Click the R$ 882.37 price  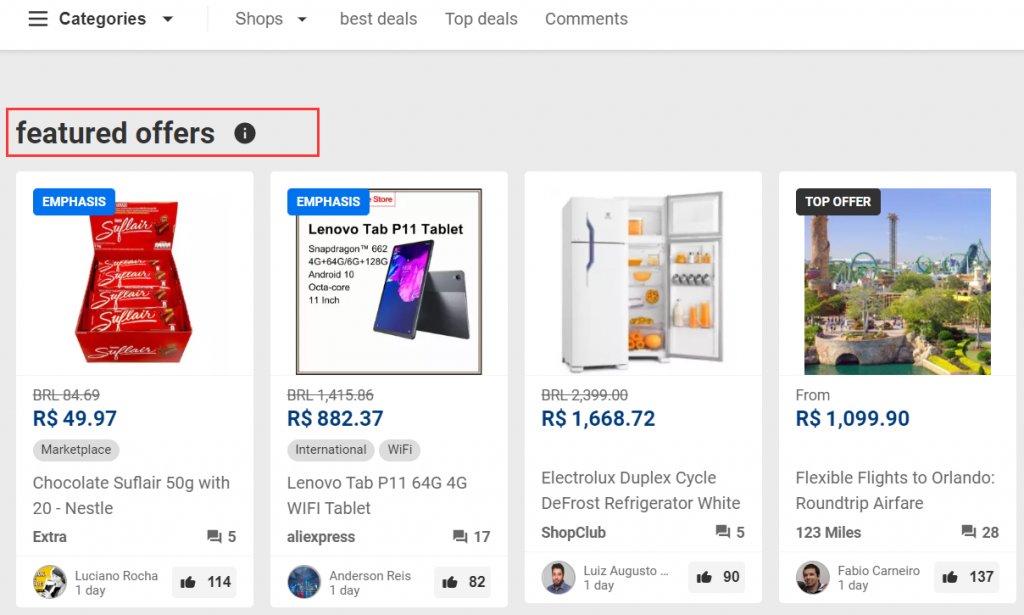pyautogui.click(x=335, y=418)
